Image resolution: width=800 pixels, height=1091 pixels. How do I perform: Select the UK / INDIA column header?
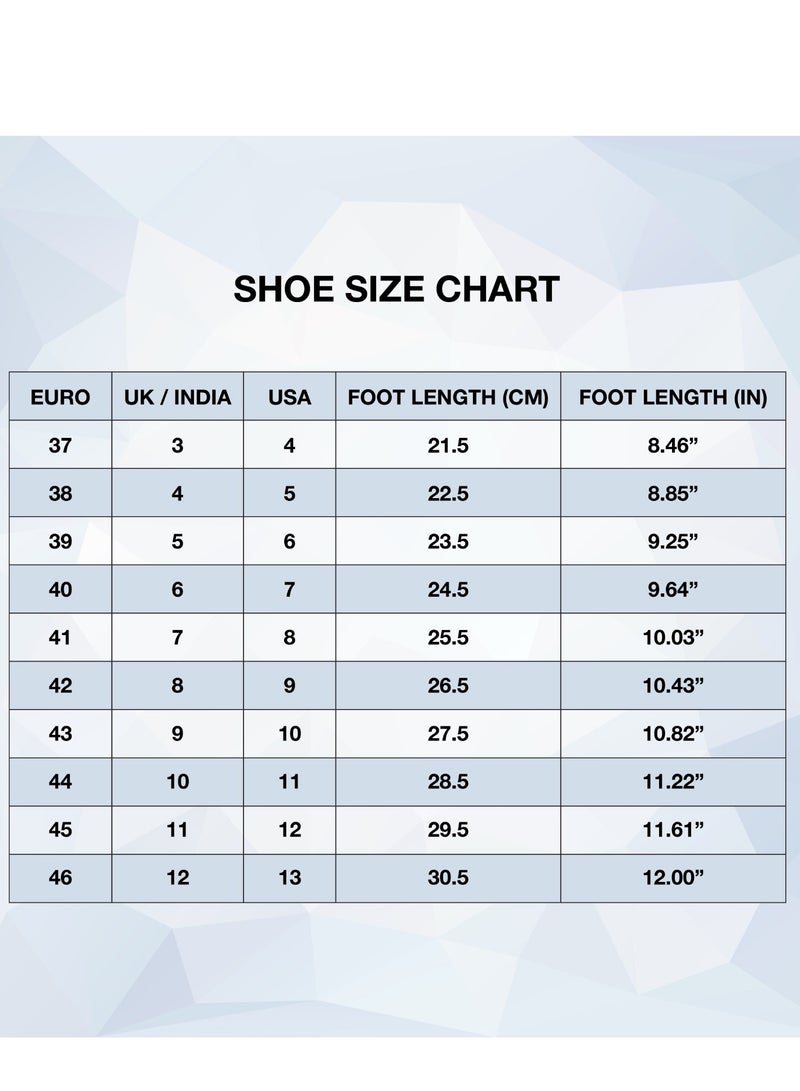coord(177,397)
